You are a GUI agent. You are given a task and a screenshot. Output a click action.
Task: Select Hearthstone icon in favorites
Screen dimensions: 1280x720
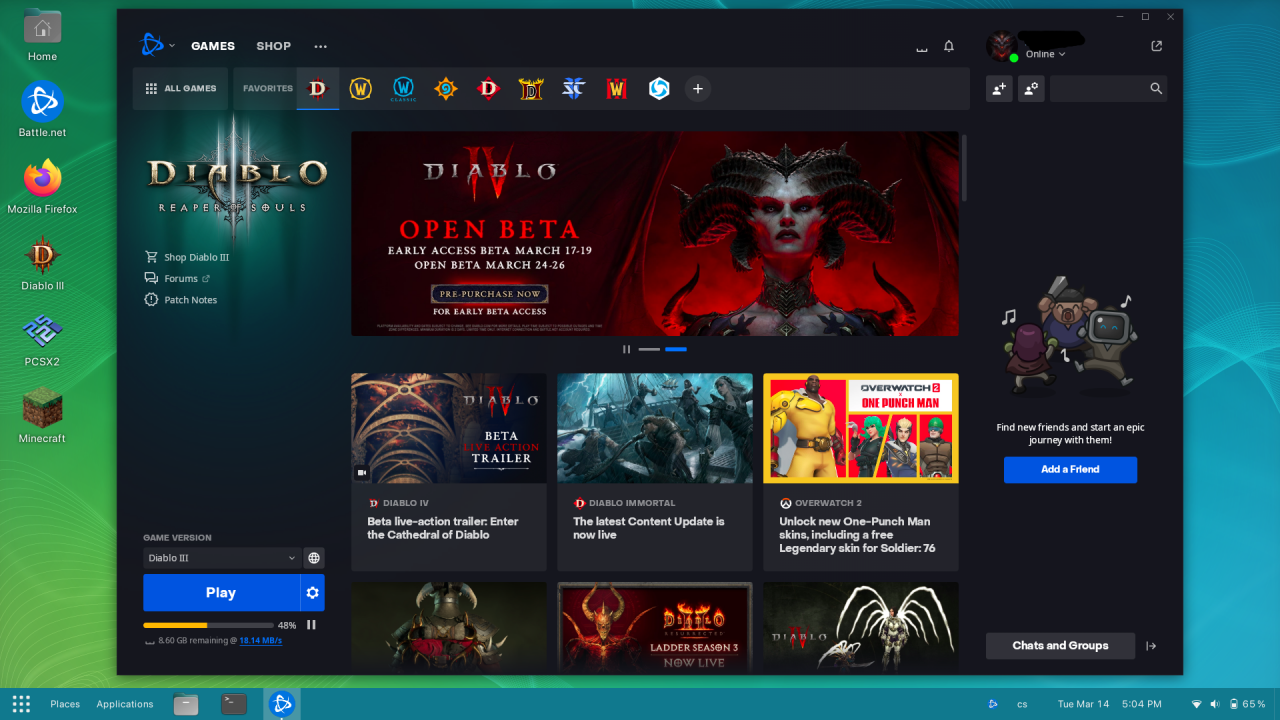point(445,89)
